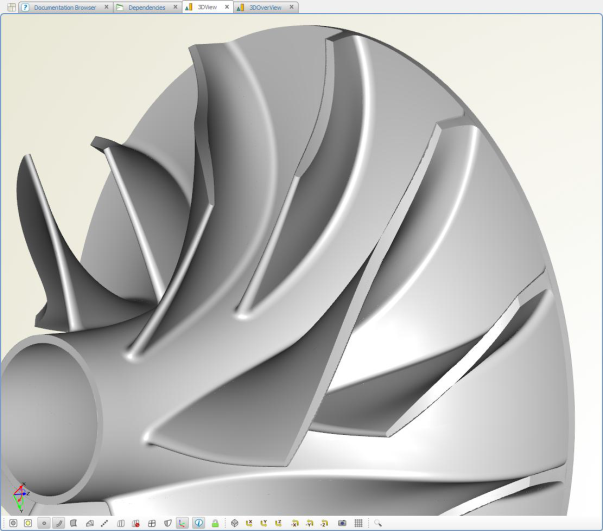Select the isometric view cube icon

[234, 523]
